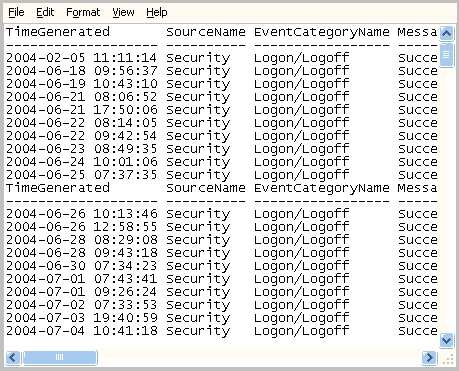459x371 pixels.
Task: Click Logon/Logoff in the 2004-07-04 row
Action: pyautogui.click(x=301, y=332)
